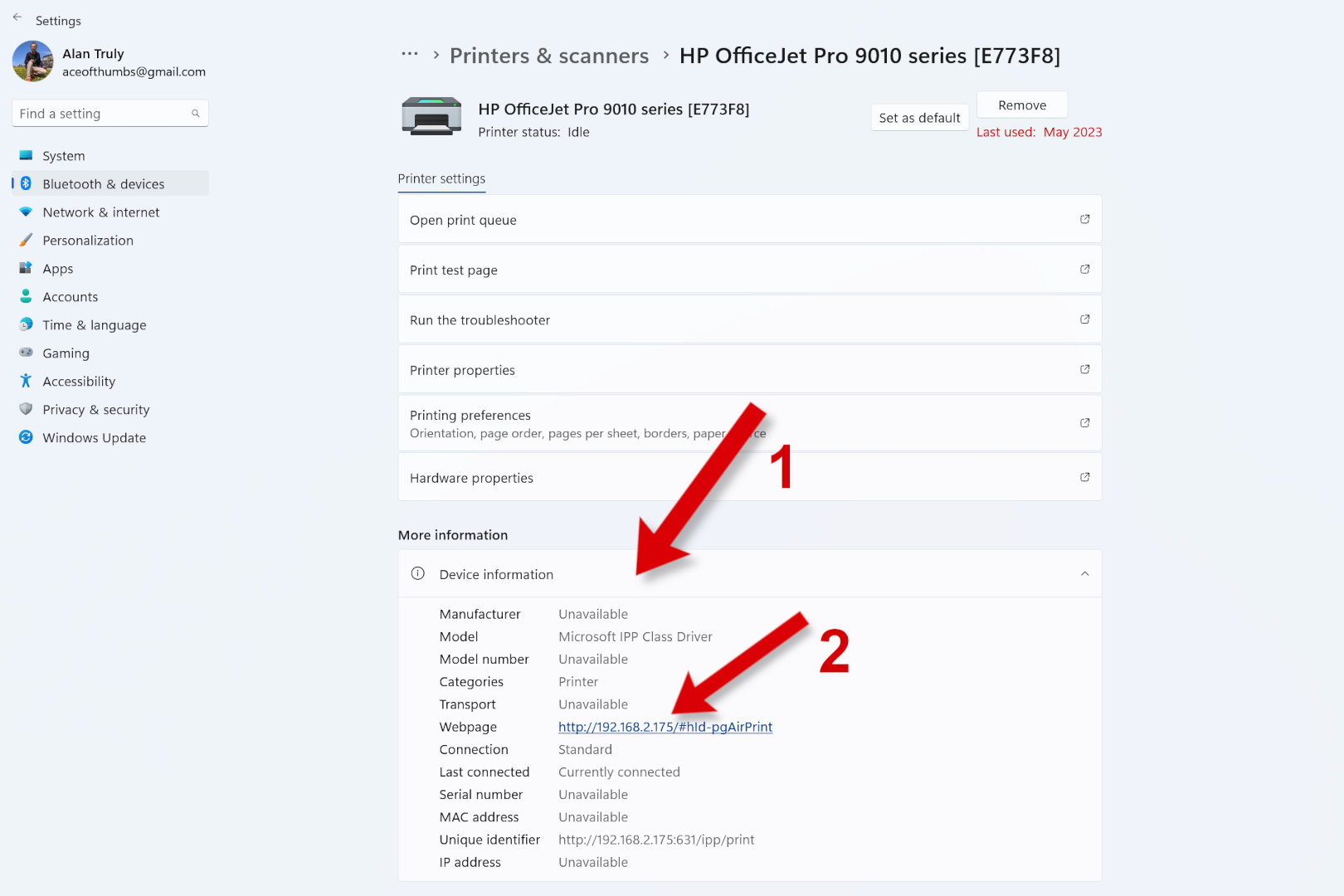The width and height of the screenshot is (1344, 896).
Task: Click the external link icon for Hardware properties
Action: [1084, 477]
